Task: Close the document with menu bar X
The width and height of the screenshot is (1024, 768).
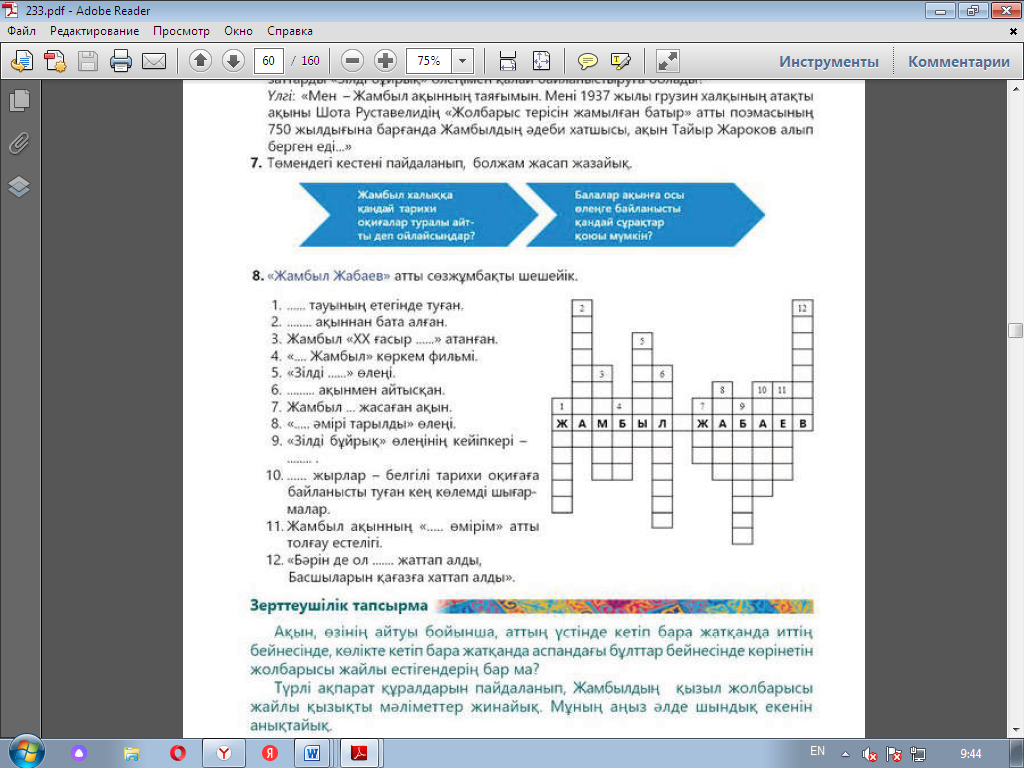Action: coord(1014,31)
